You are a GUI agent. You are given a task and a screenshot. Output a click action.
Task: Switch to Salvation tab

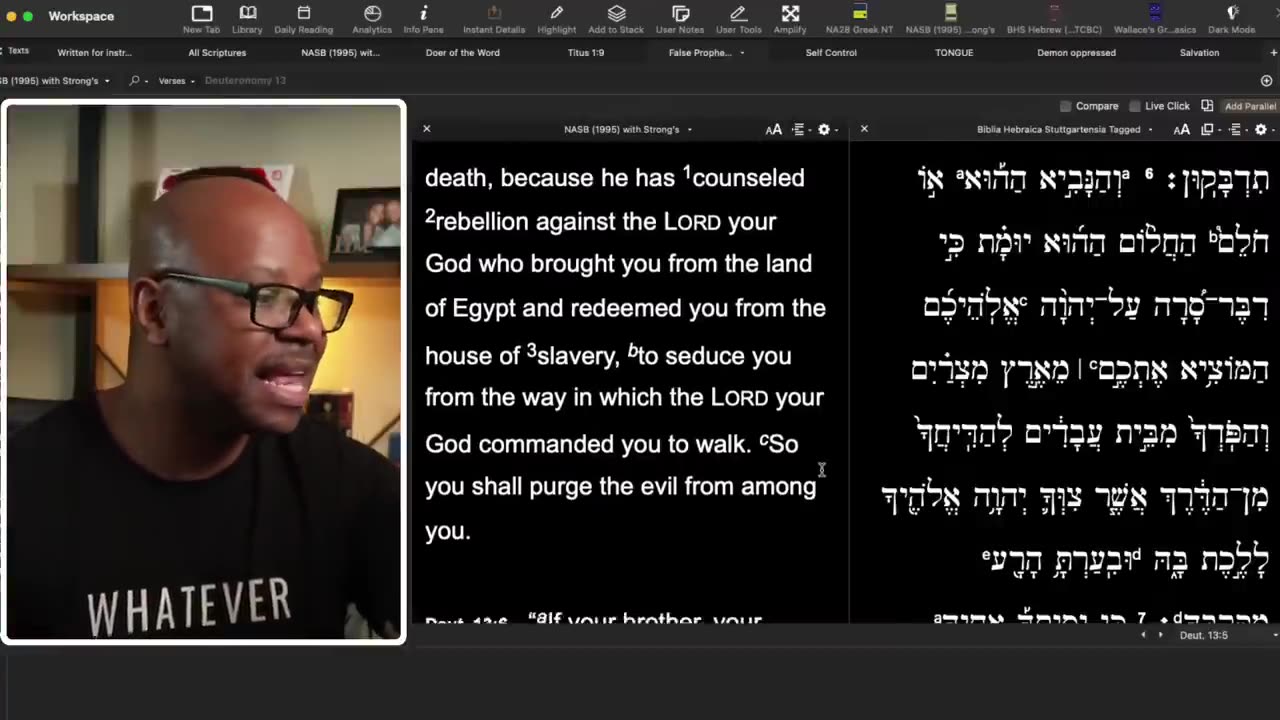click(1199, 52)
